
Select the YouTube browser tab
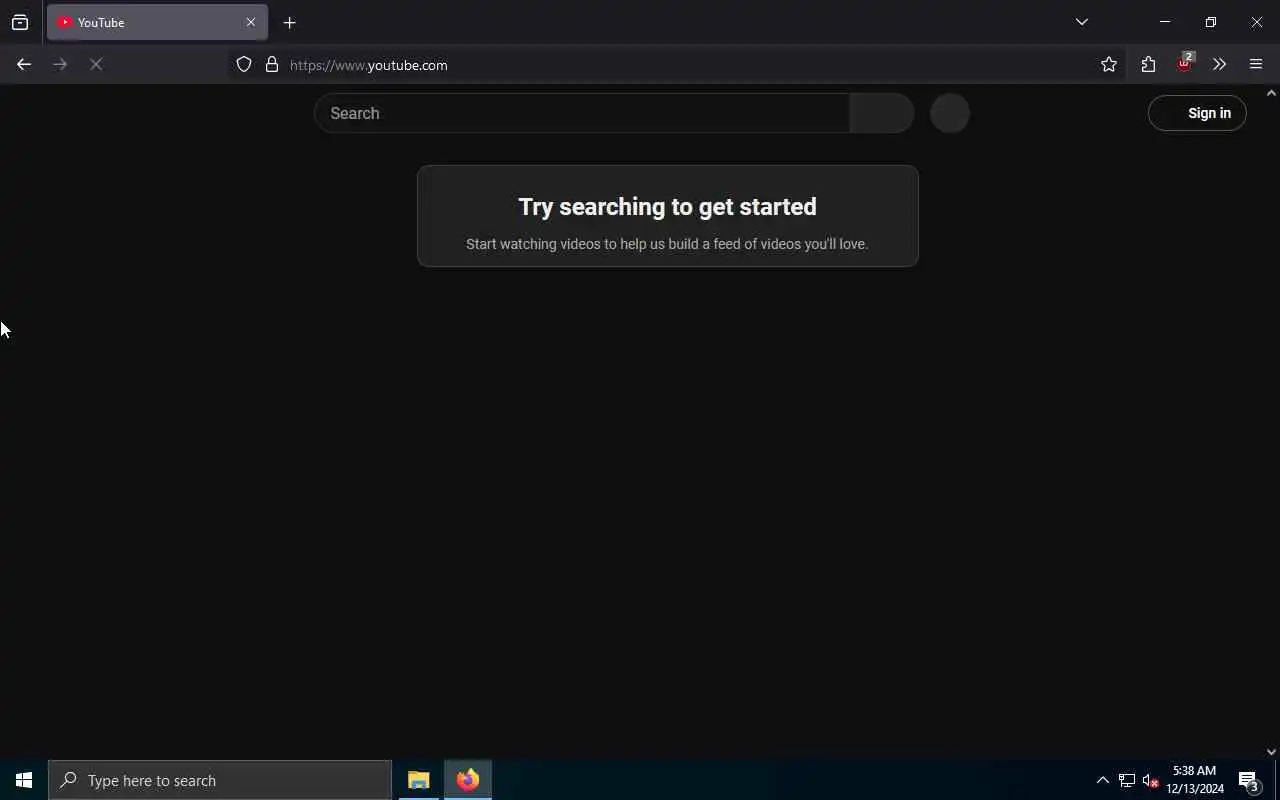[x=157, y=22]
